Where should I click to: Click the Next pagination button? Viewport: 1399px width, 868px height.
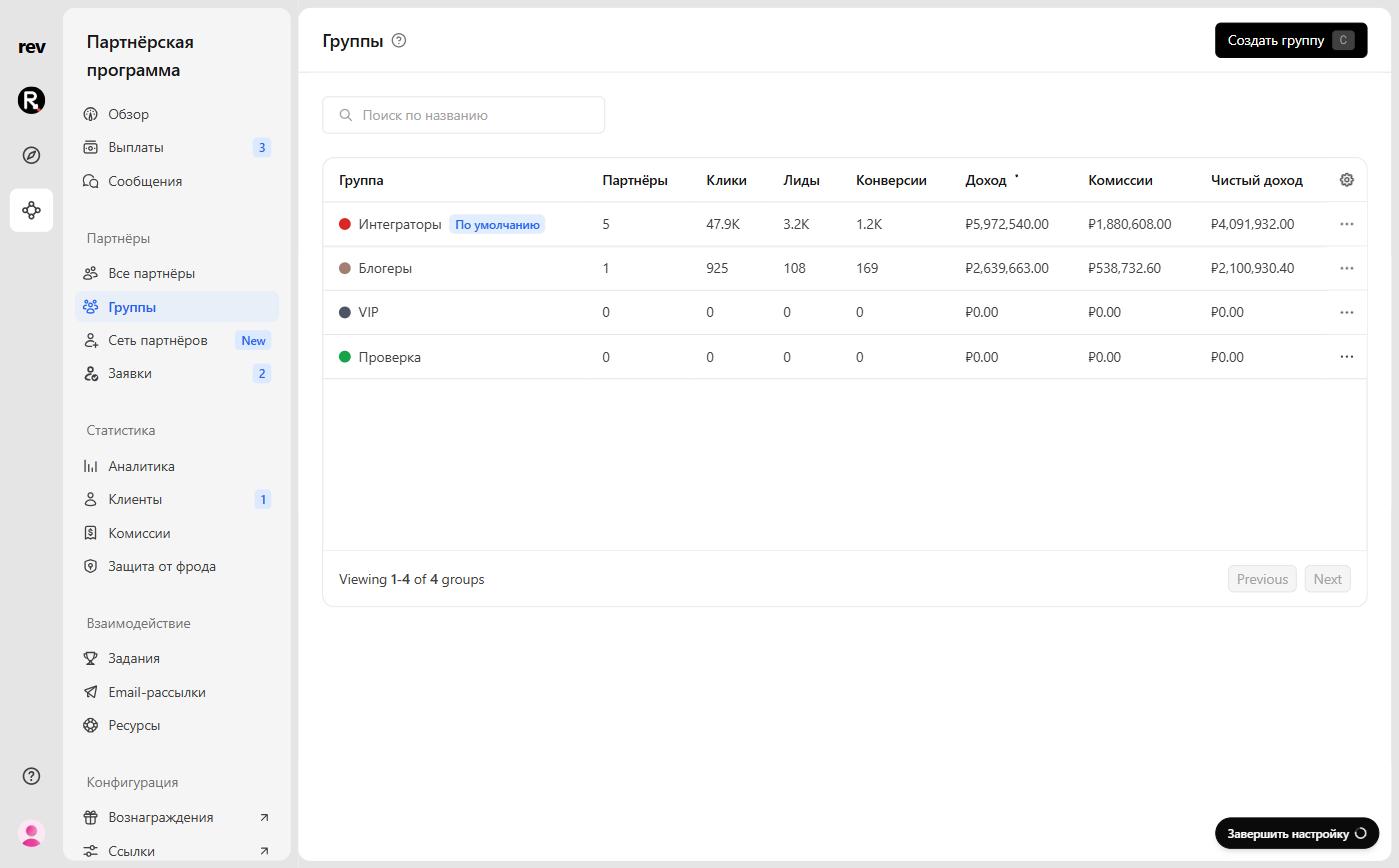(x=1327, y=579)
